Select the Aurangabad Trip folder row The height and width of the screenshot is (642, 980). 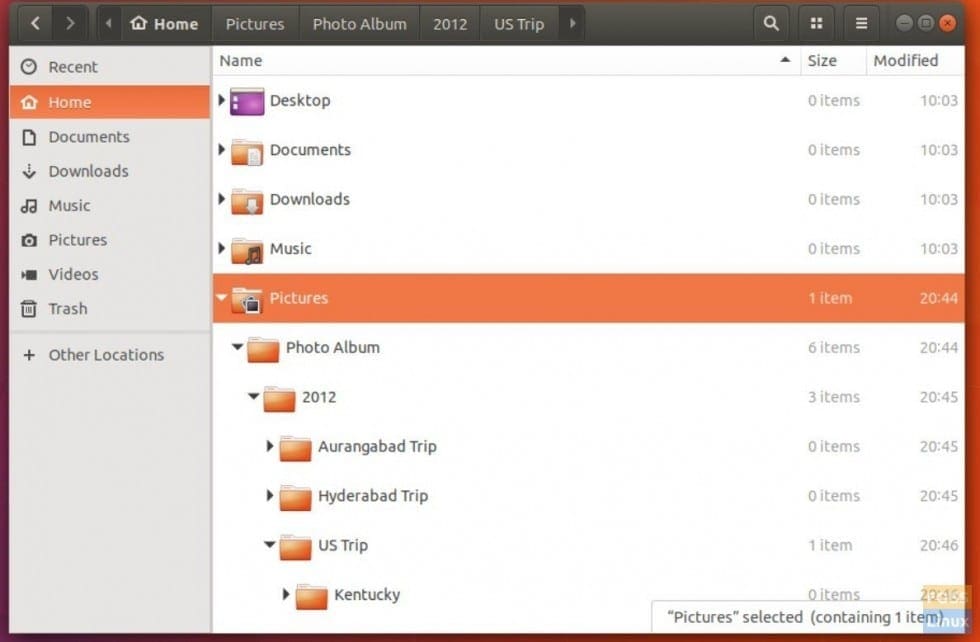(377, 446)
